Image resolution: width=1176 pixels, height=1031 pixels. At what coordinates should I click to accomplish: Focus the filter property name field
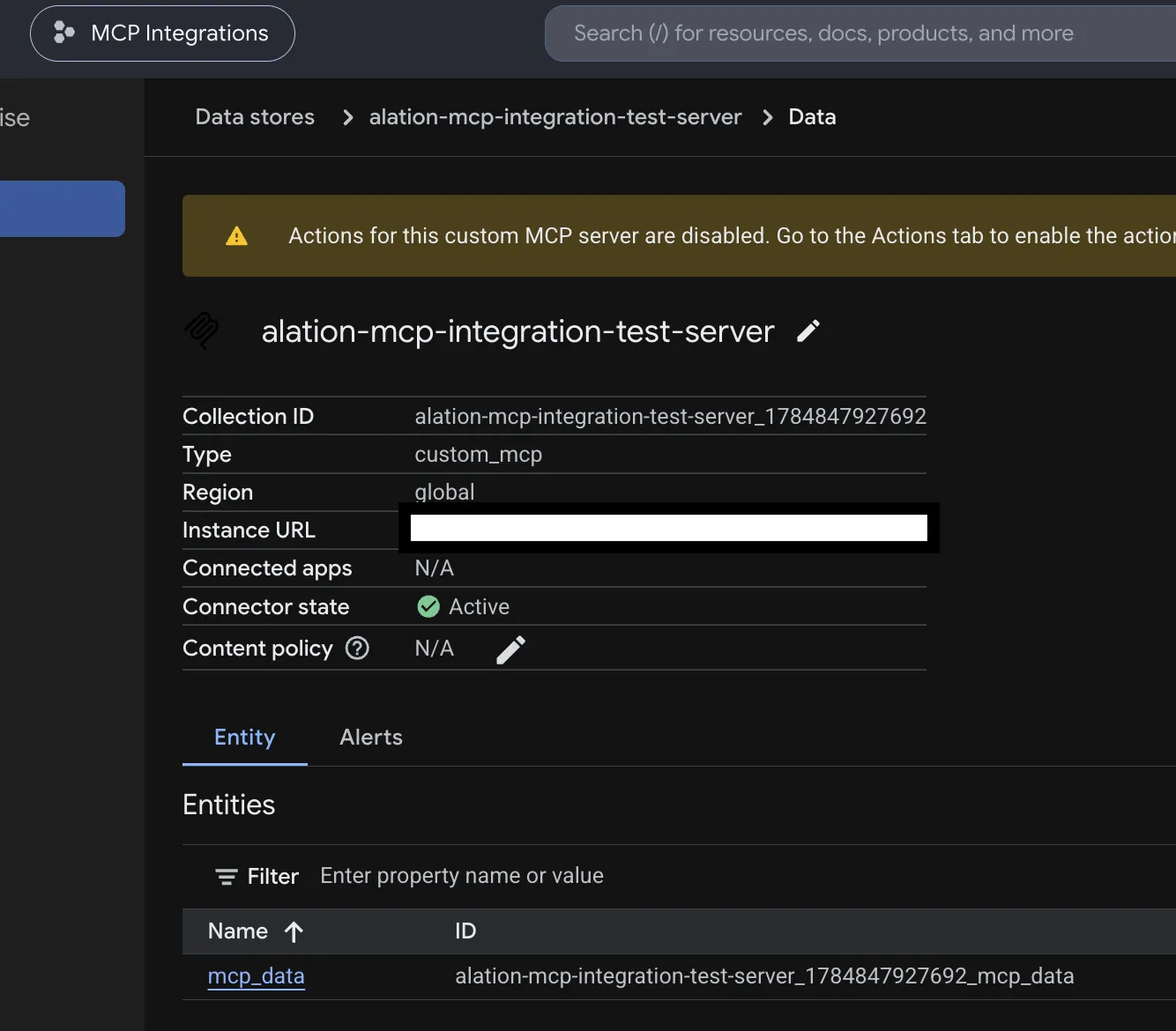pos(462,876)
